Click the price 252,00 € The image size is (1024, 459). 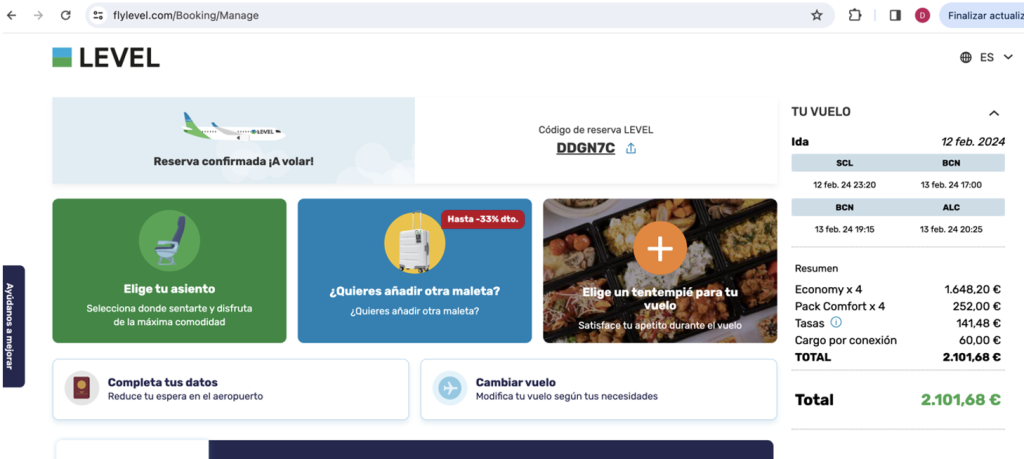[978, 306]
